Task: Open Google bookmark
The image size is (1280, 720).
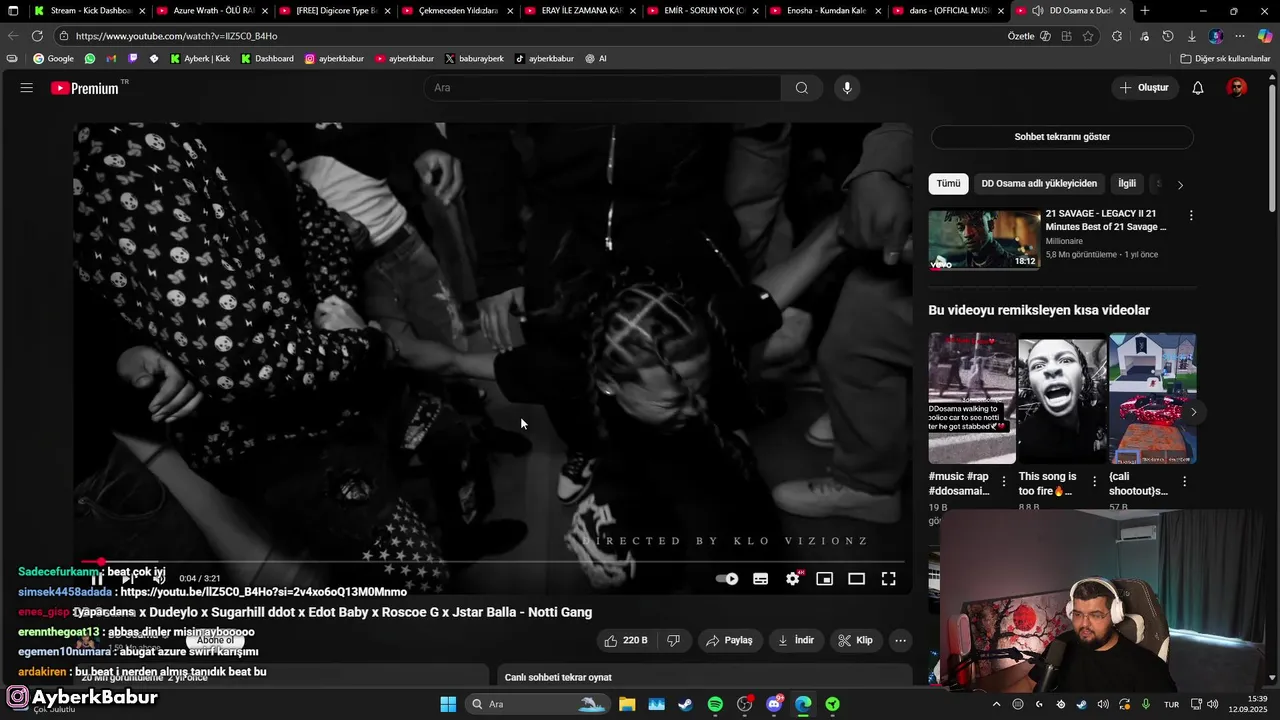Action: (x=53, y=59)
